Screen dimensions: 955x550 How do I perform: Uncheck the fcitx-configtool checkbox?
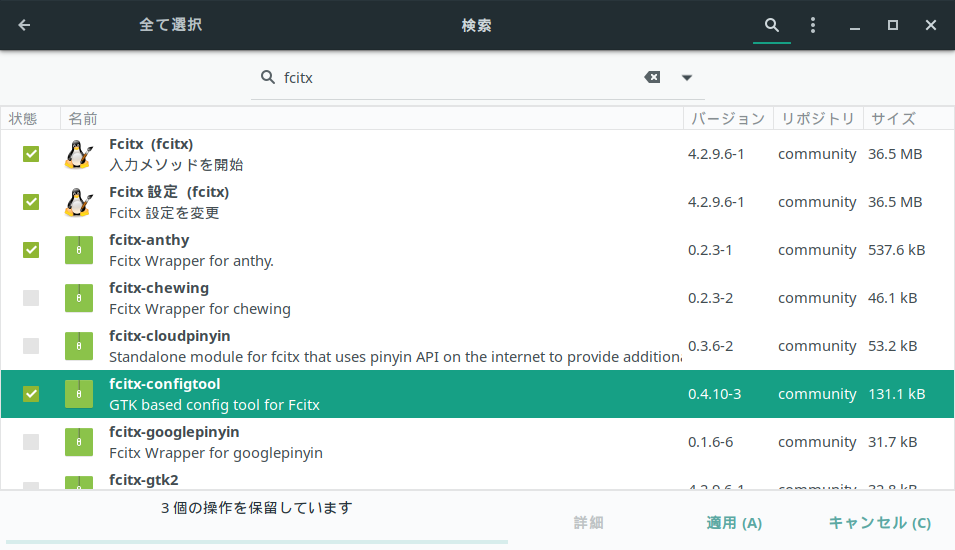[x=31, y=394]
